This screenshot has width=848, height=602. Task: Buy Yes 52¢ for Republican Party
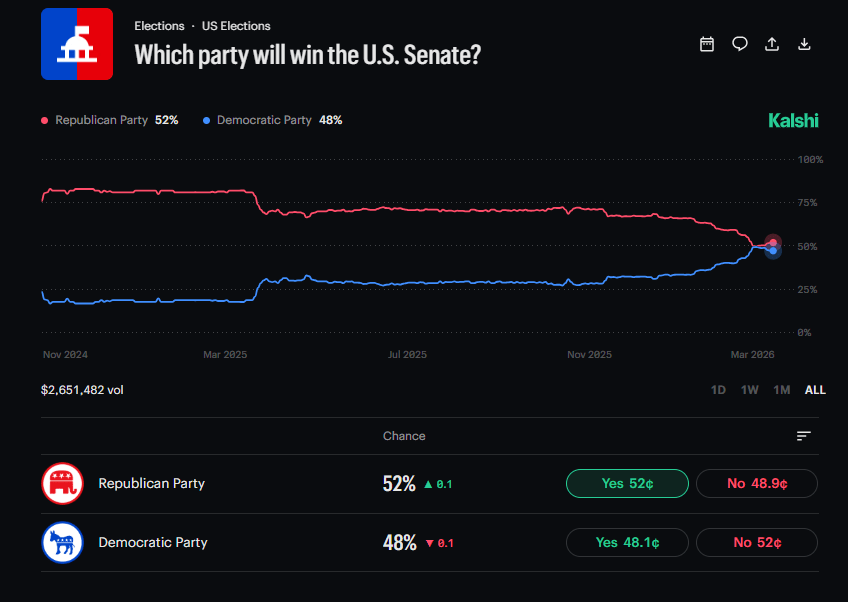[x=627, y=484]
